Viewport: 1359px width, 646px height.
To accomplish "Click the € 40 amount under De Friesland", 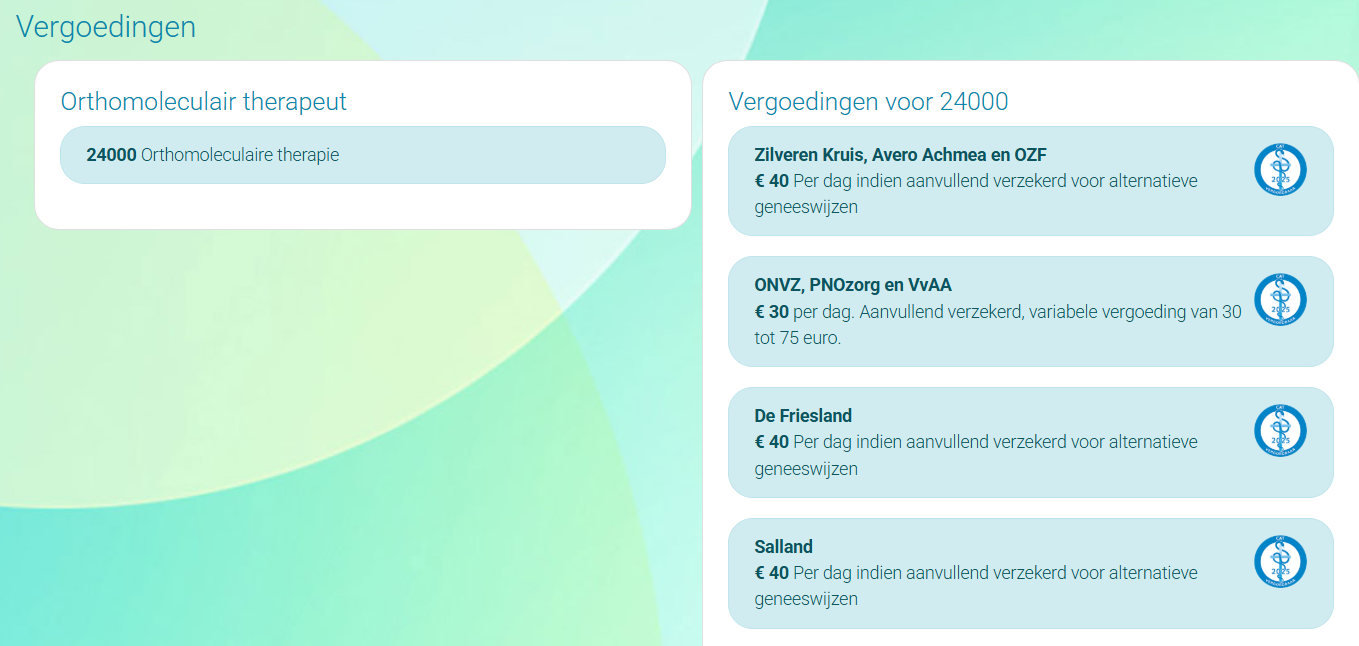I will 771,442.
